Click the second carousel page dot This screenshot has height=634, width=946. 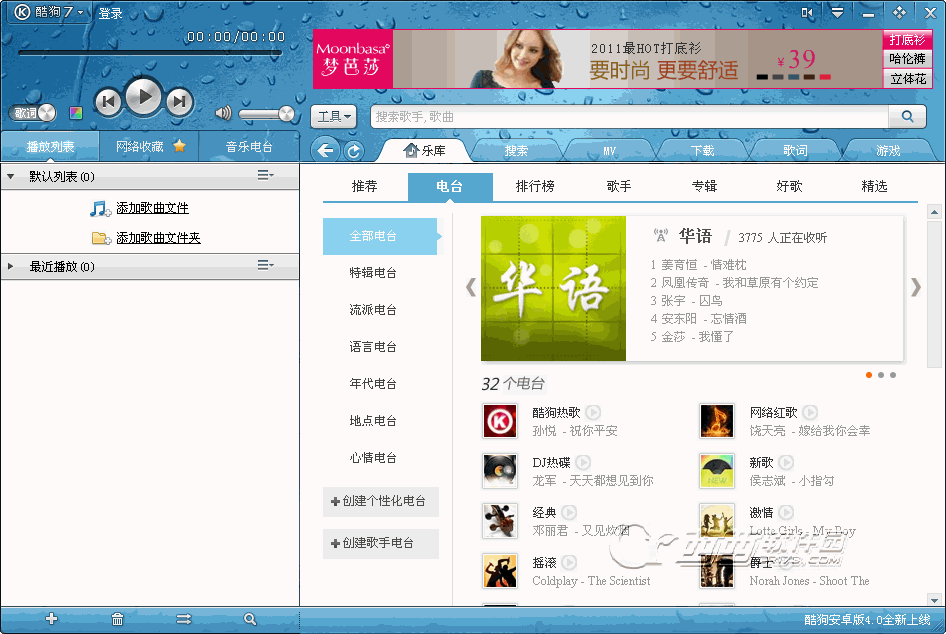pos(881,375)
